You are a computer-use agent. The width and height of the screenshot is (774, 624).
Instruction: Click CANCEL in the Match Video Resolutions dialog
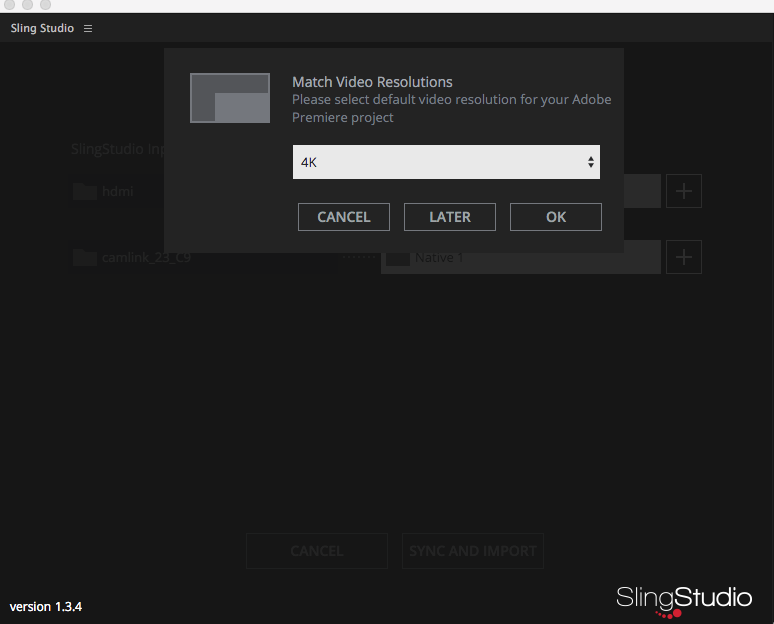pos(344,217)
